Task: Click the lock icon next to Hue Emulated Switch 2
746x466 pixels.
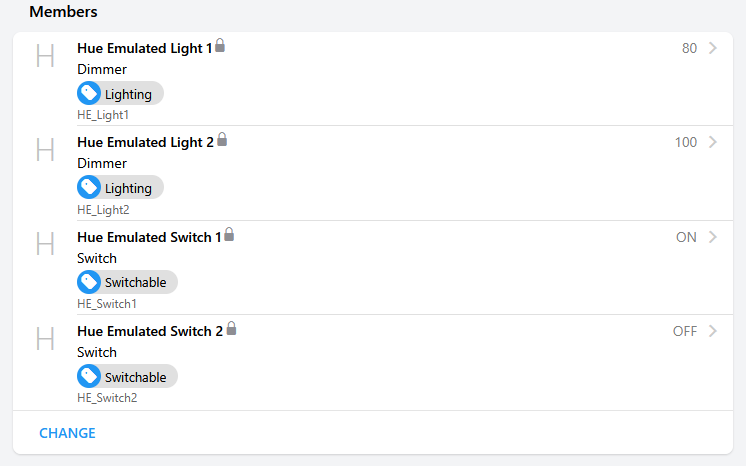Action: coord(231,329)
